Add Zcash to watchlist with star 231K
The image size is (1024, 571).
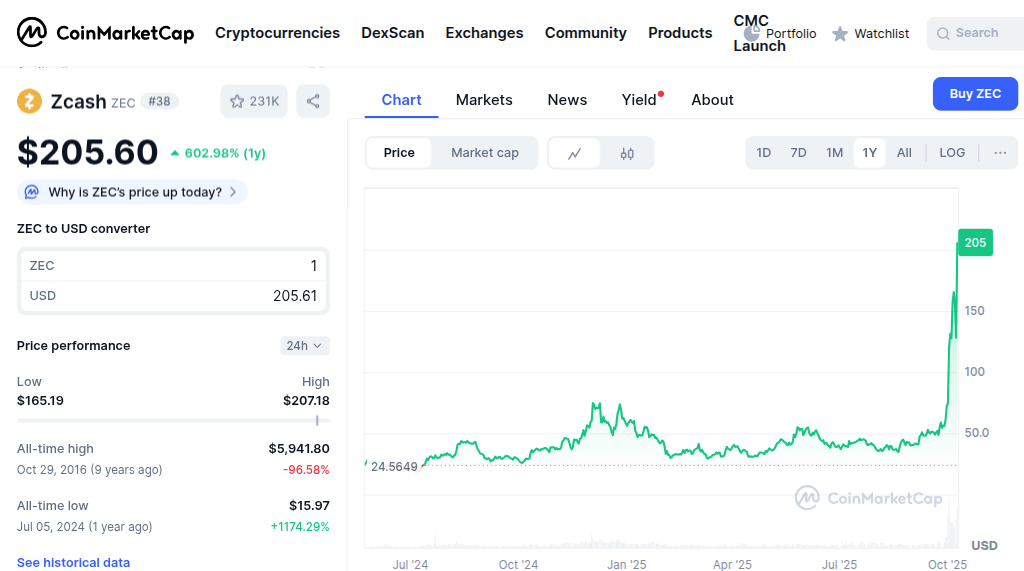[254, 101]
